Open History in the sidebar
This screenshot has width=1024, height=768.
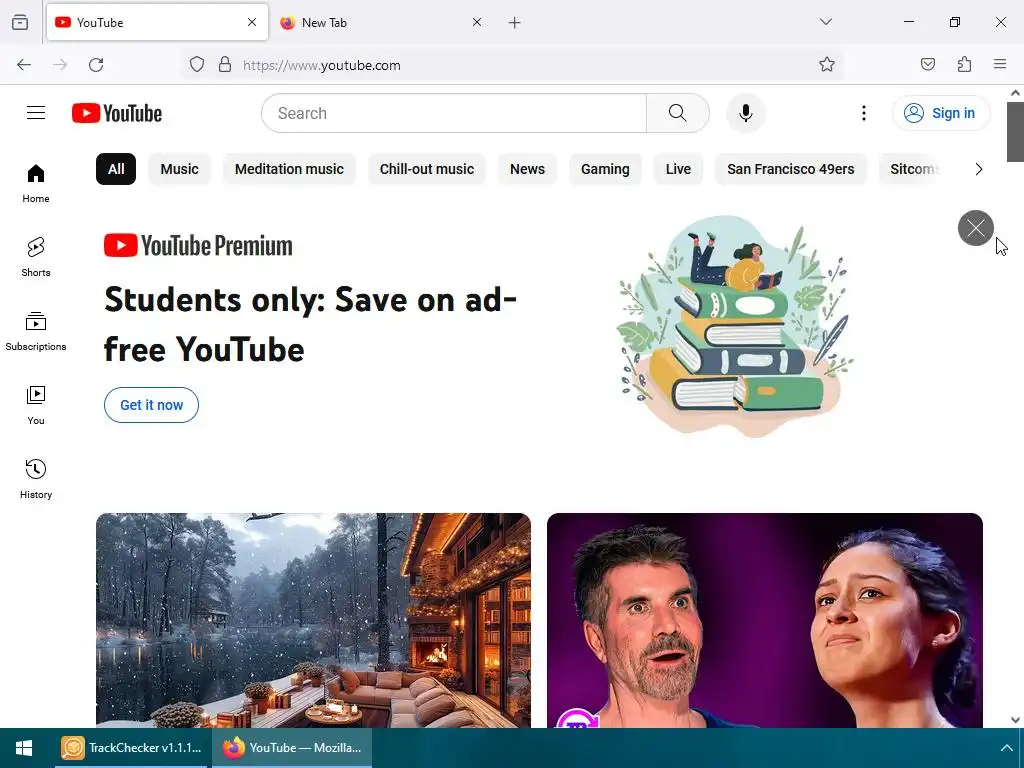tap(36, 479)
